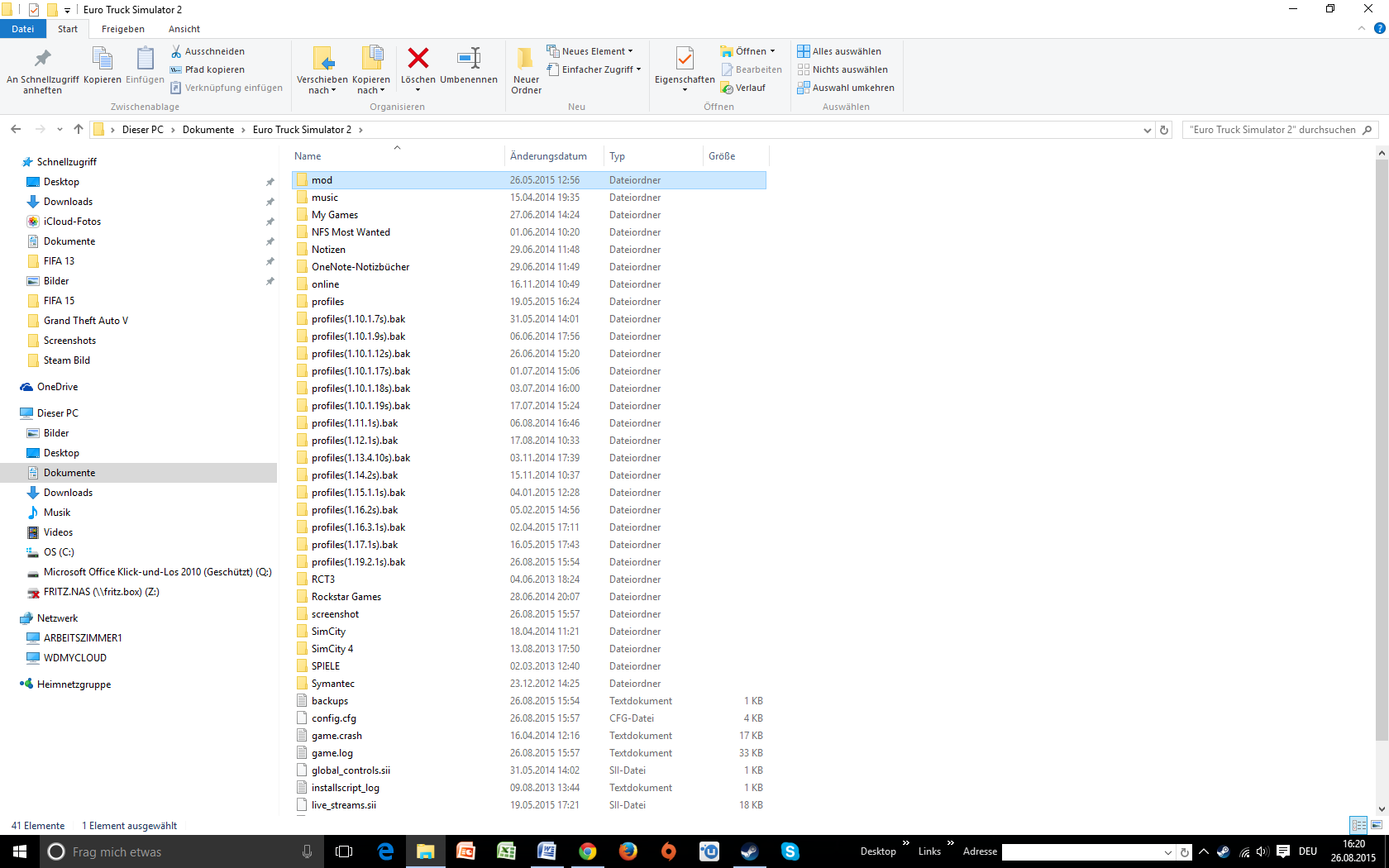
Task: Navigate to Dieser PC breadcrumb
Action: (143, 130)
